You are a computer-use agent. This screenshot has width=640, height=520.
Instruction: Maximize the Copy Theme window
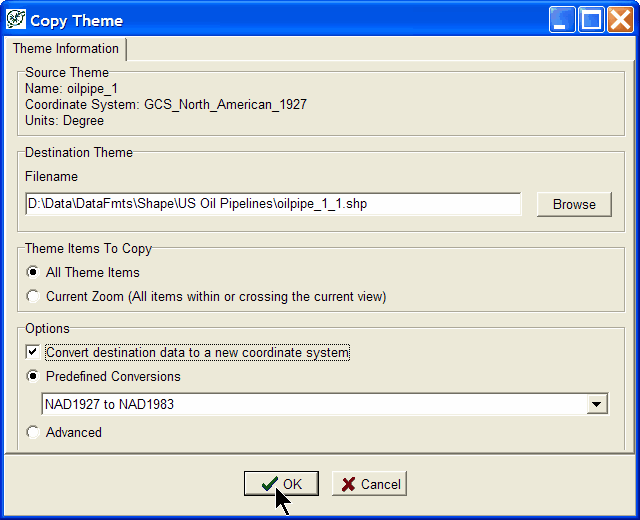pos(591,20)
